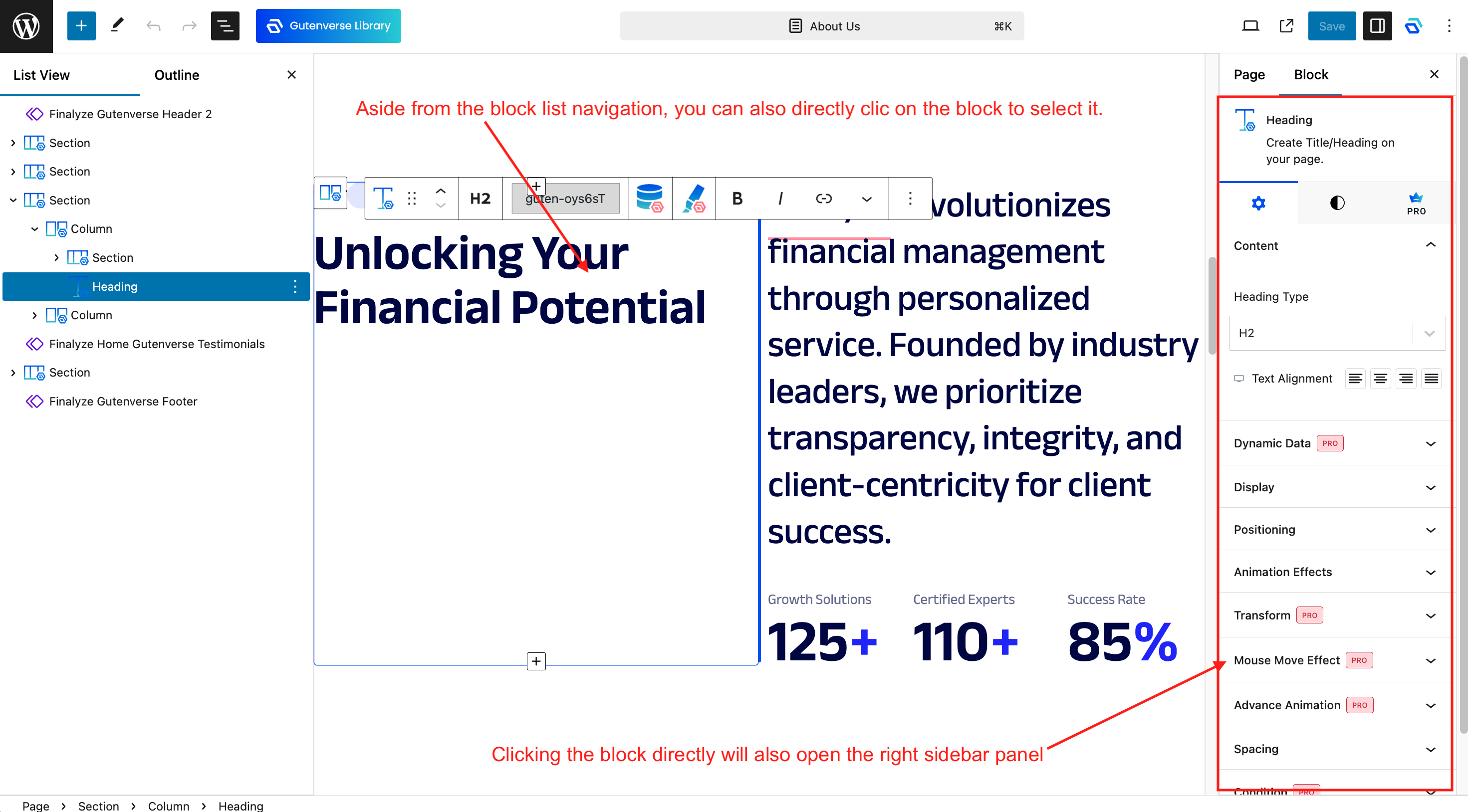Click the Save button
1468x812 pixels.
click(1331, 25)
